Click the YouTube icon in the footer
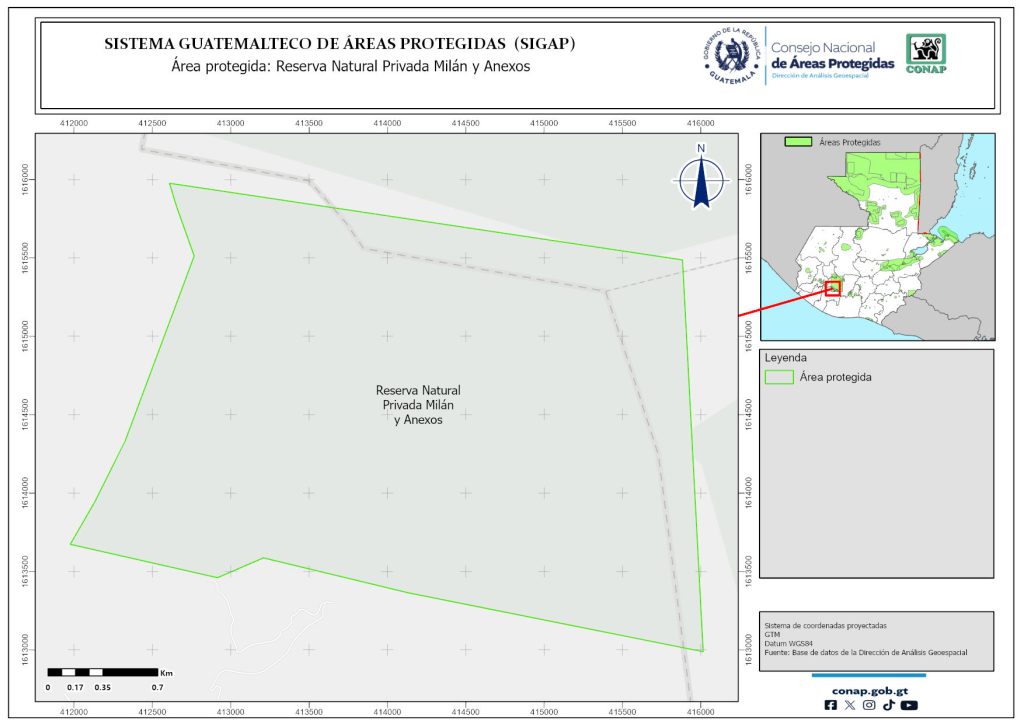 tap(908, 705)
